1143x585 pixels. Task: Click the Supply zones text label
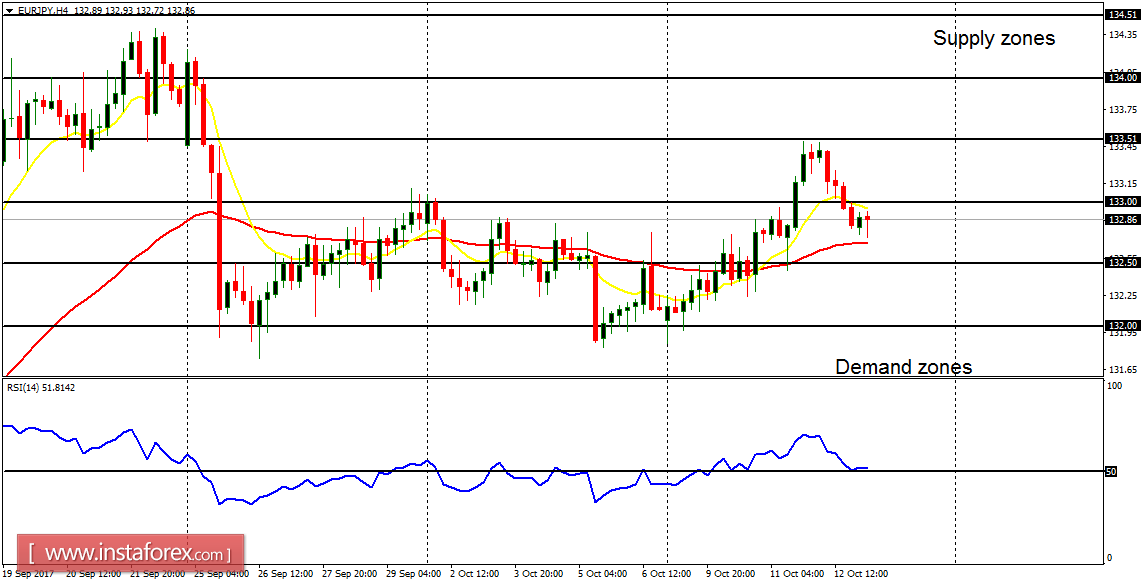coord(993,38)
